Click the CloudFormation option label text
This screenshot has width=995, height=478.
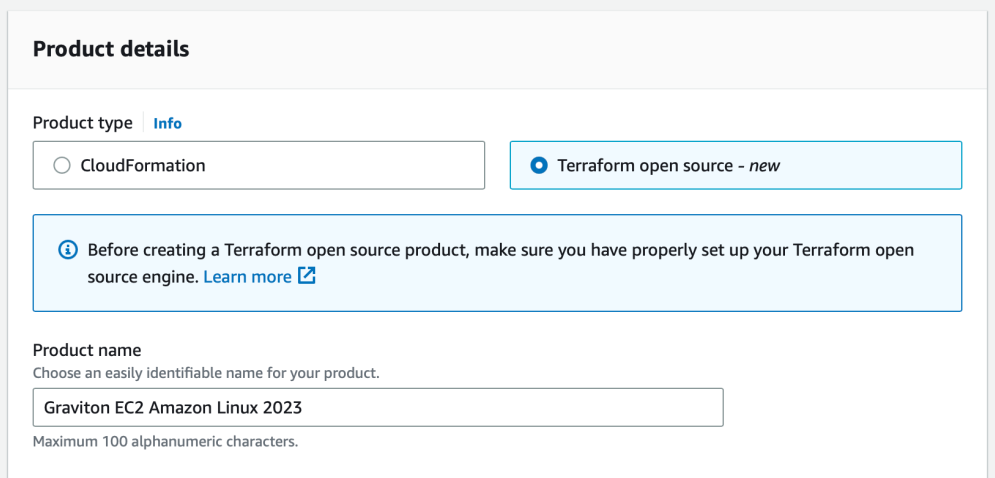pos(143,166)
